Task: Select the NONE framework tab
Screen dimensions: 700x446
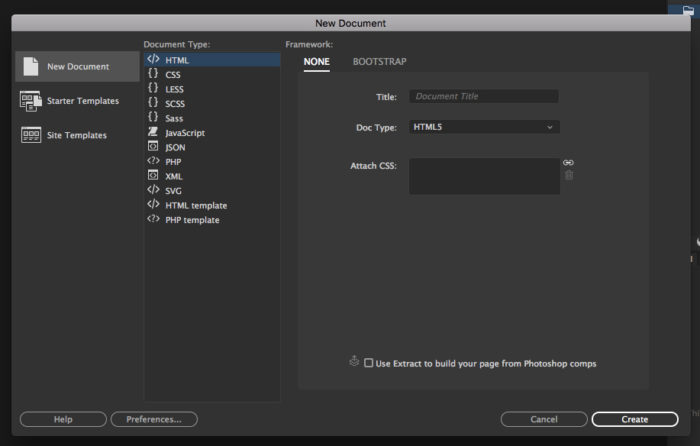Action: point(316,62)
